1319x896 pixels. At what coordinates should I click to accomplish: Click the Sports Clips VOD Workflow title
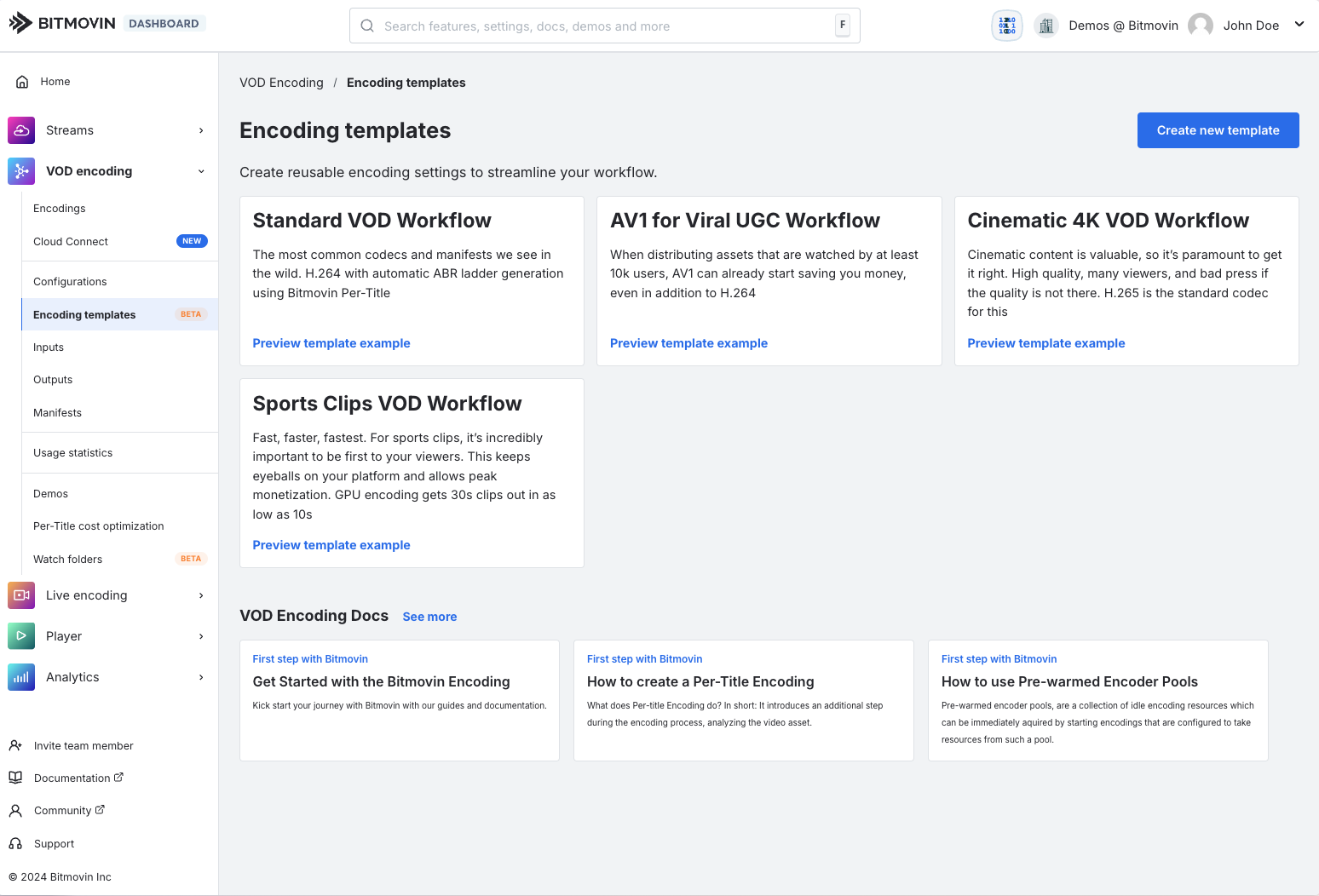388,404
